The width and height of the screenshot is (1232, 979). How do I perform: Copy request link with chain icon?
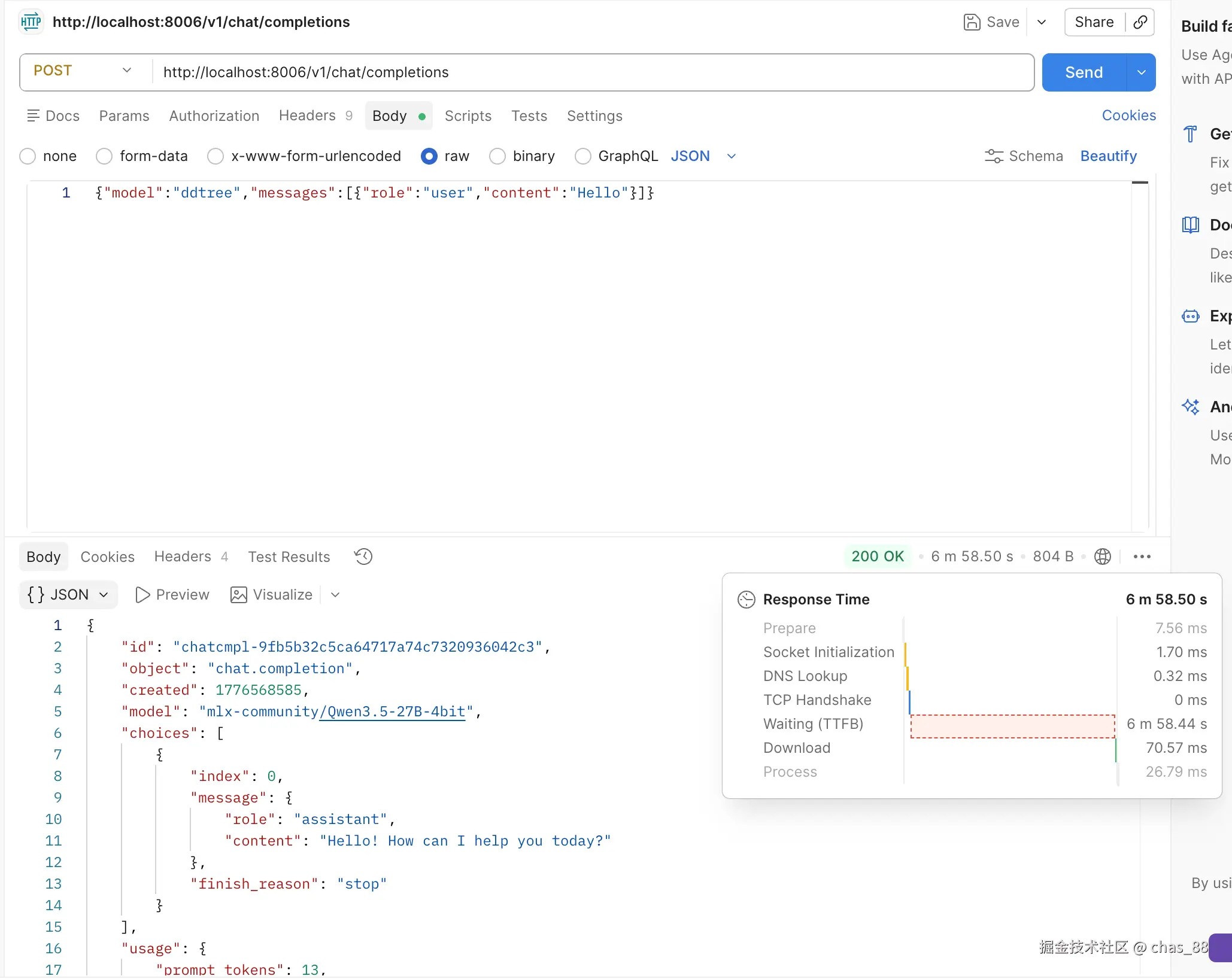click(x=1140, y=22)
